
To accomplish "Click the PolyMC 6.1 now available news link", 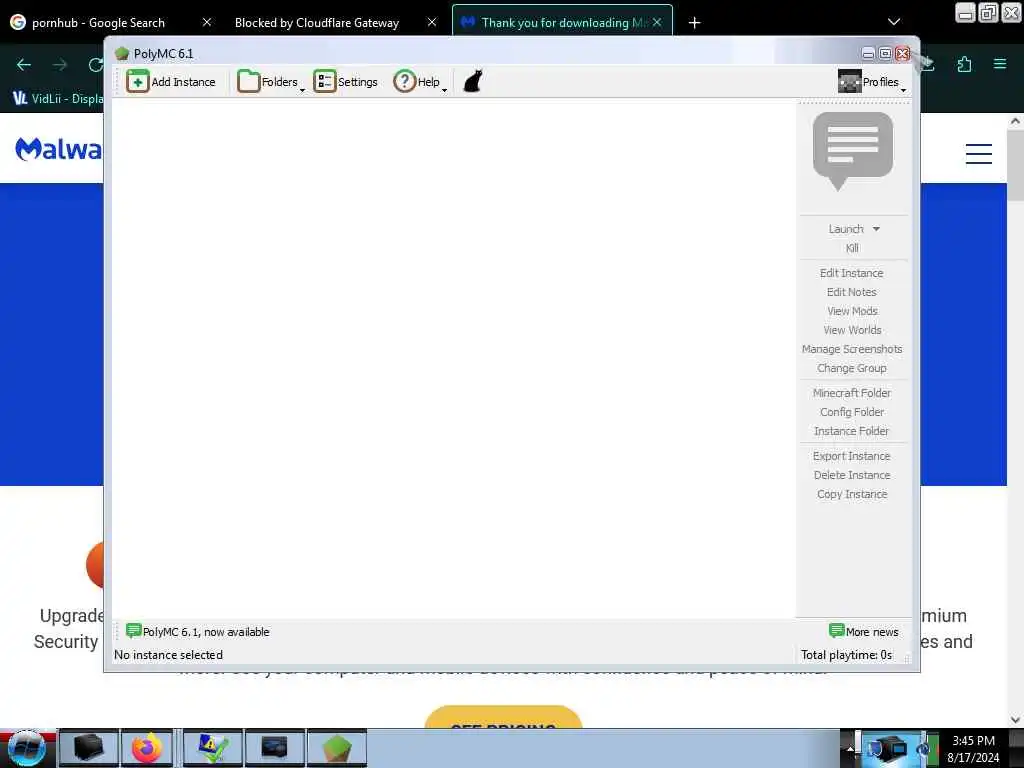I will pyautogui.click(x=198, y=632).
